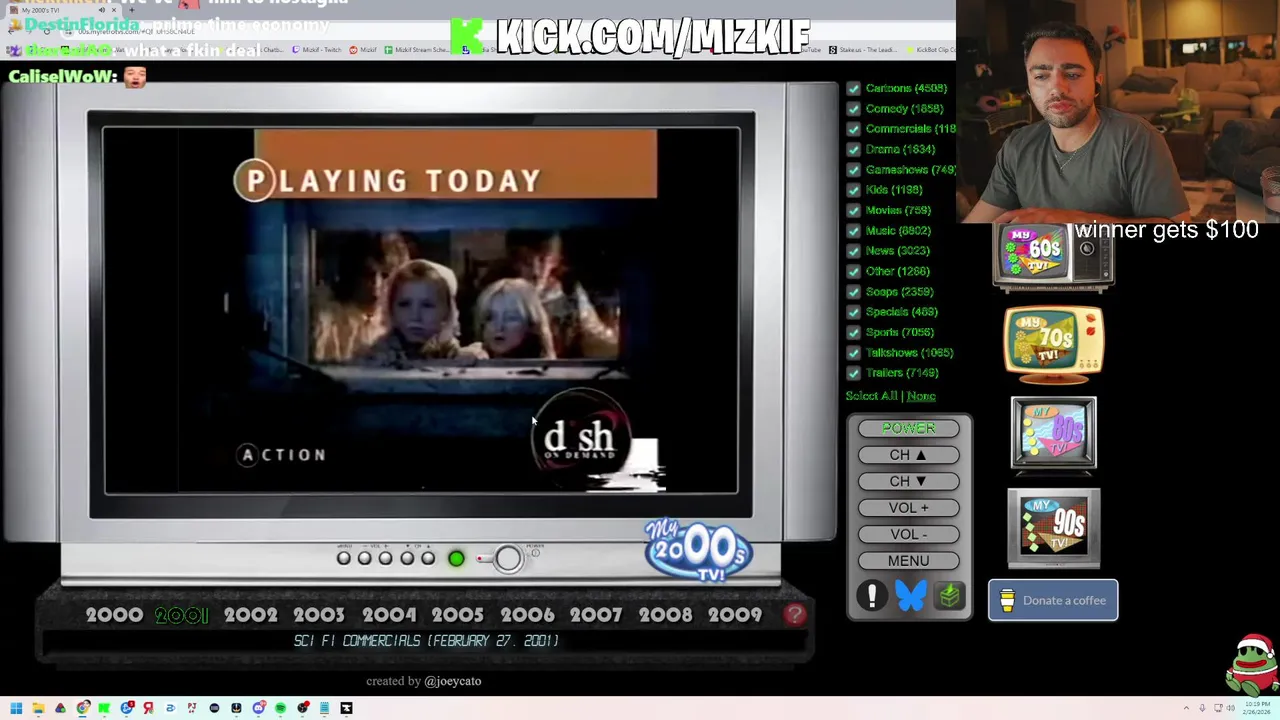The width and height of the screenshot is (1280, 720).
Task: Click the CH up button
Action: point(908,455)
